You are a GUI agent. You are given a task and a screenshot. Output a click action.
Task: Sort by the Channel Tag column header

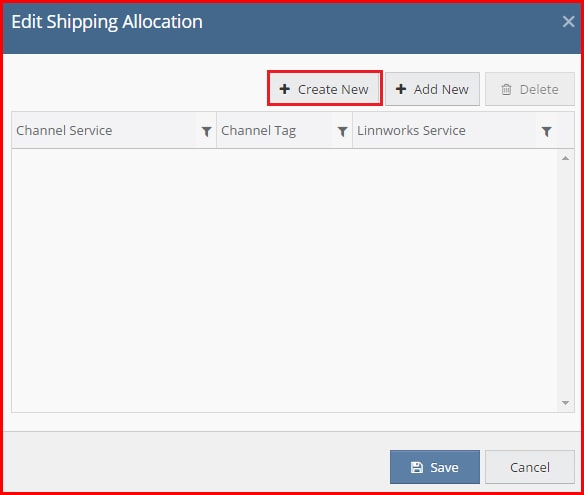(x=258, y=131)
